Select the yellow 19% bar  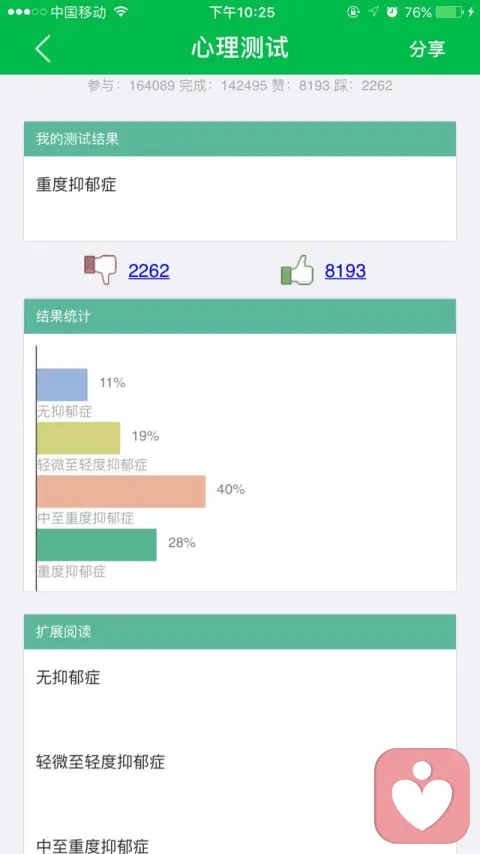[78, 438]
